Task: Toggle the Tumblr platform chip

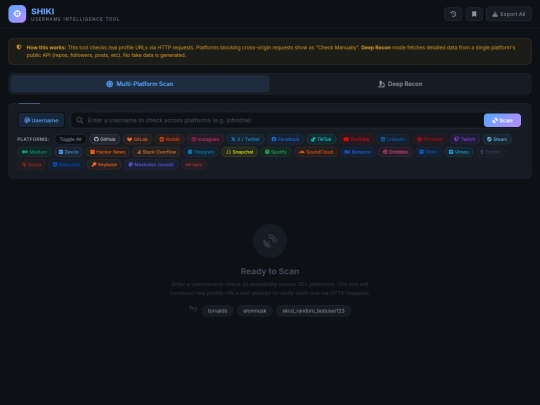Action: (490, 152)
